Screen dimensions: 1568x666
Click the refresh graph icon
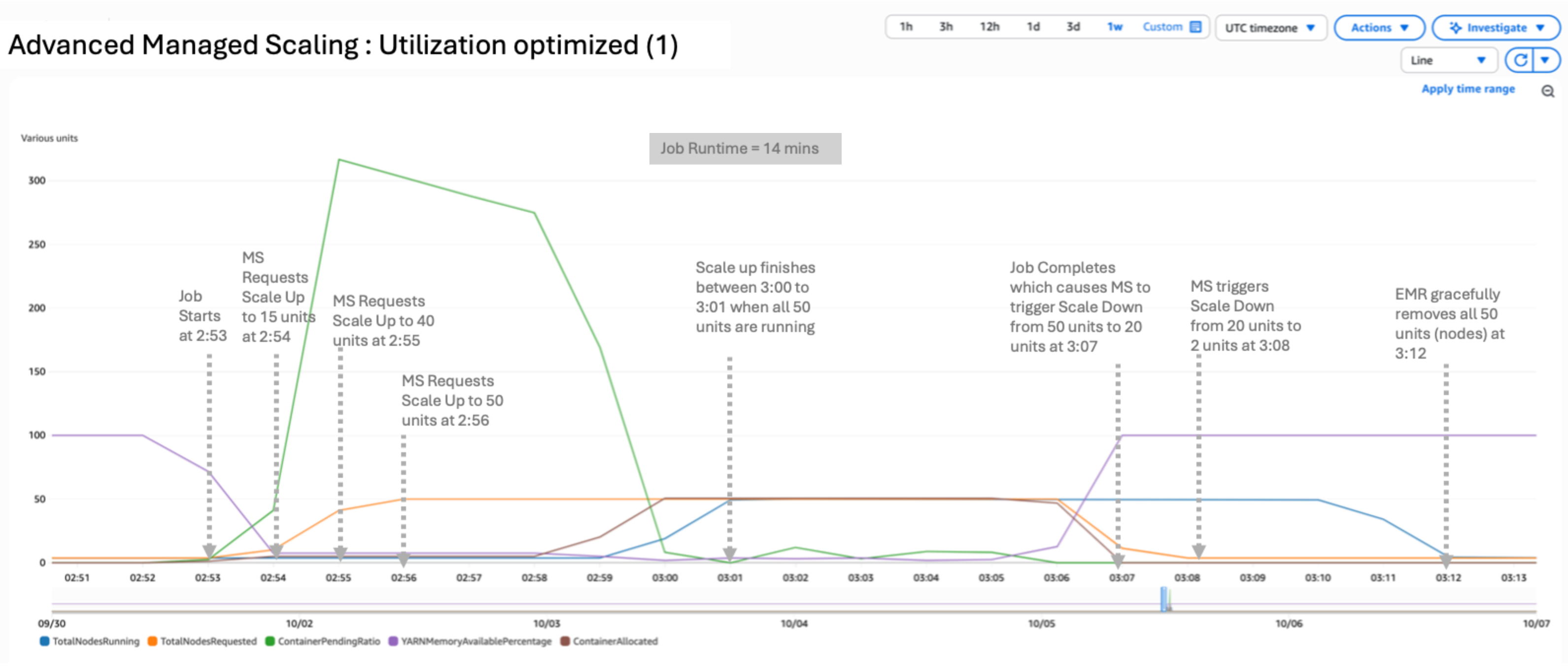point(1520,60)
